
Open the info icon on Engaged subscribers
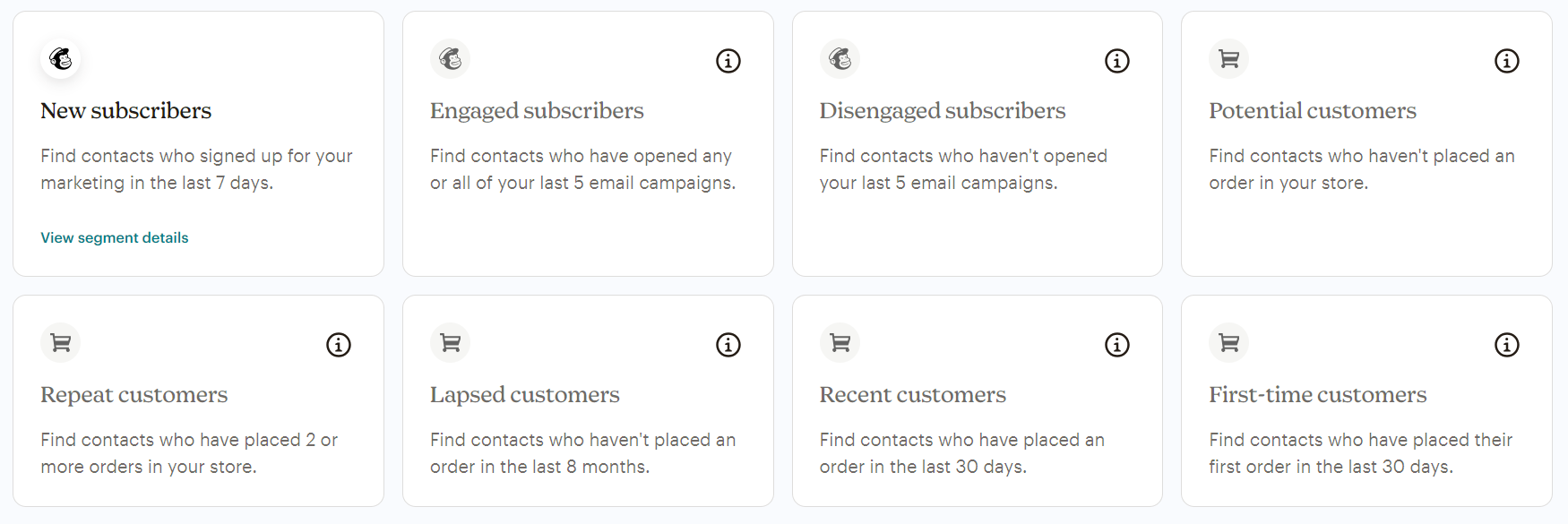click(x=728, y=61)
